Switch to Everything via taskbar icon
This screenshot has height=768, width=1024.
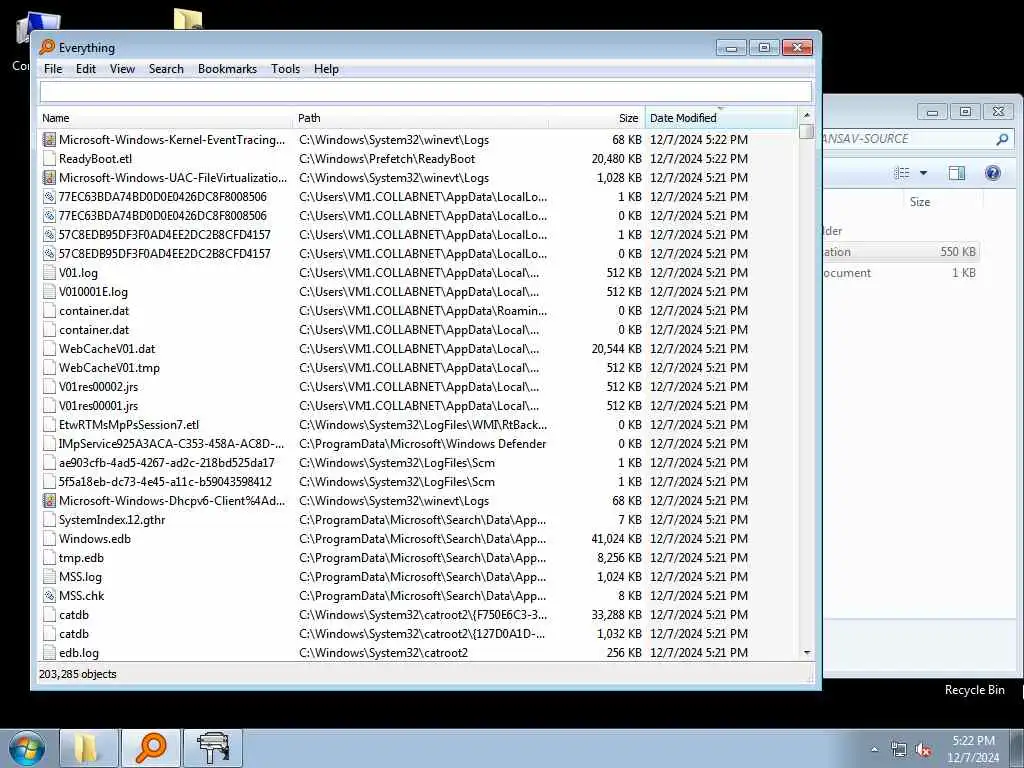(151, 748)
